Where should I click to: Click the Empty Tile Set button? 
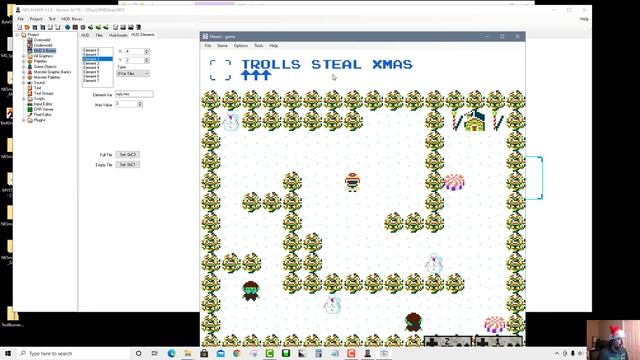(x=128, y=164)
